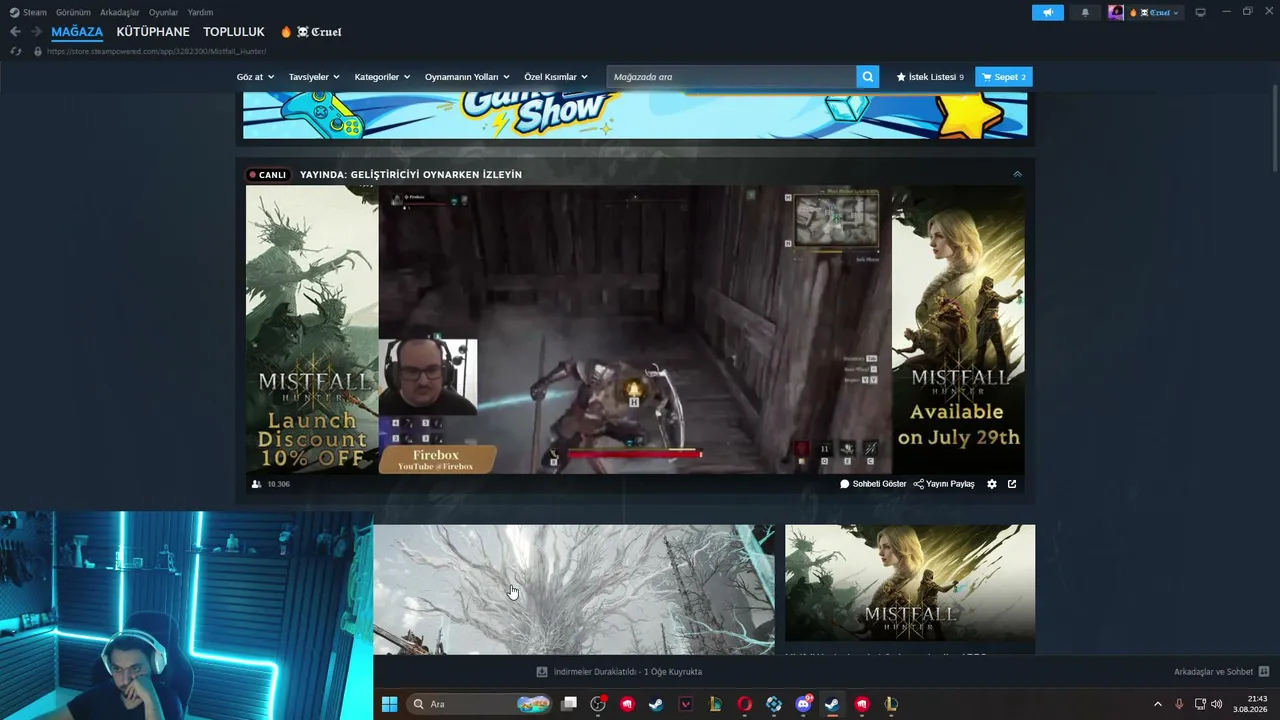Collapse the live broadcast section
1280x720 pixels.
tap(1018, 174)
